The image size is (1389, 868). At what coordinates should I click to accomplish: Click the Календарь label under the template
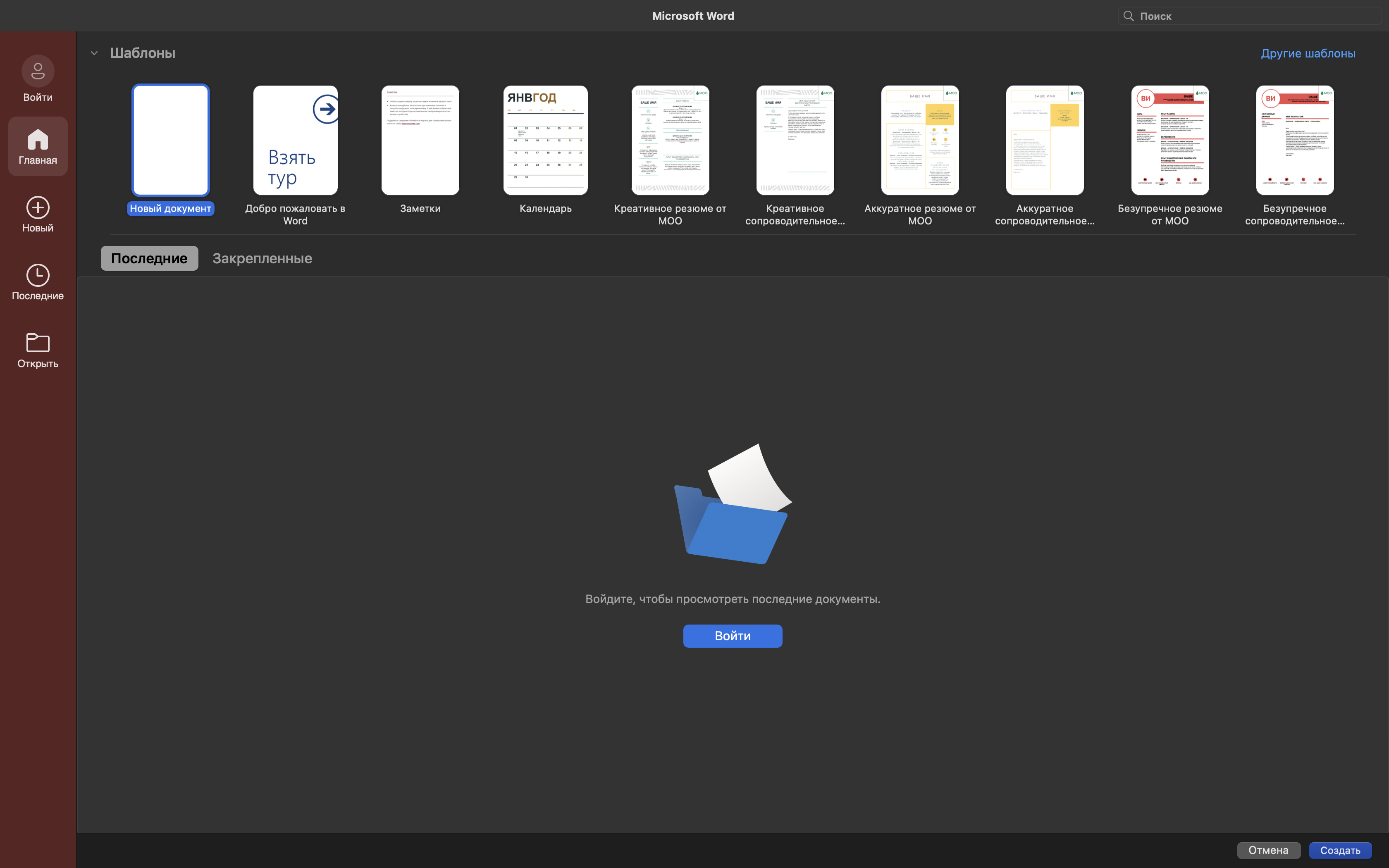pyautogui.click(x=545, y=208)
